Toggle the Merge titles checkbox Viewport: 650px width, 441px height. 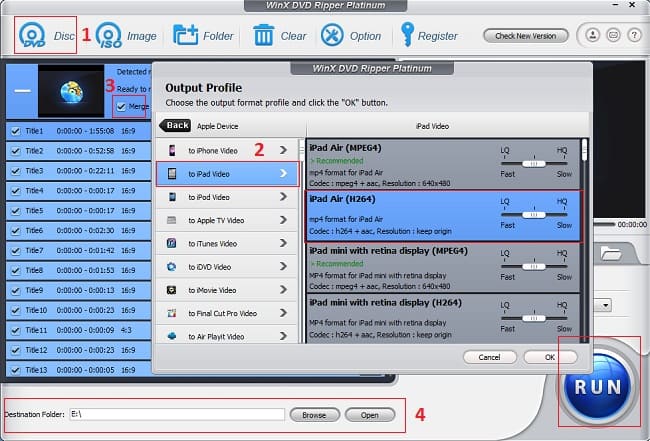[121, 107]
